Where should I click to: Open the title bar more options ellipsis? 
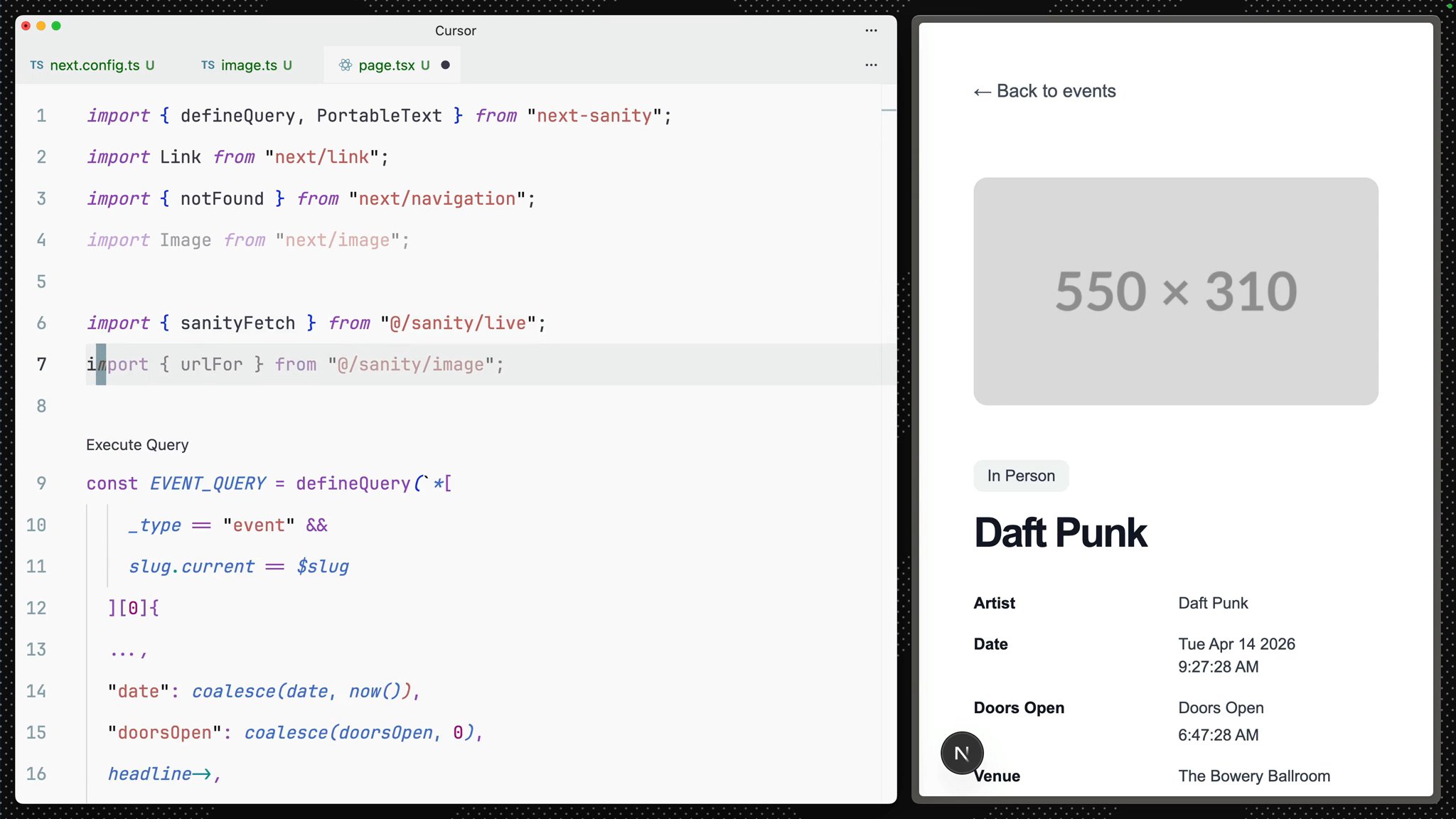(871, 31)
